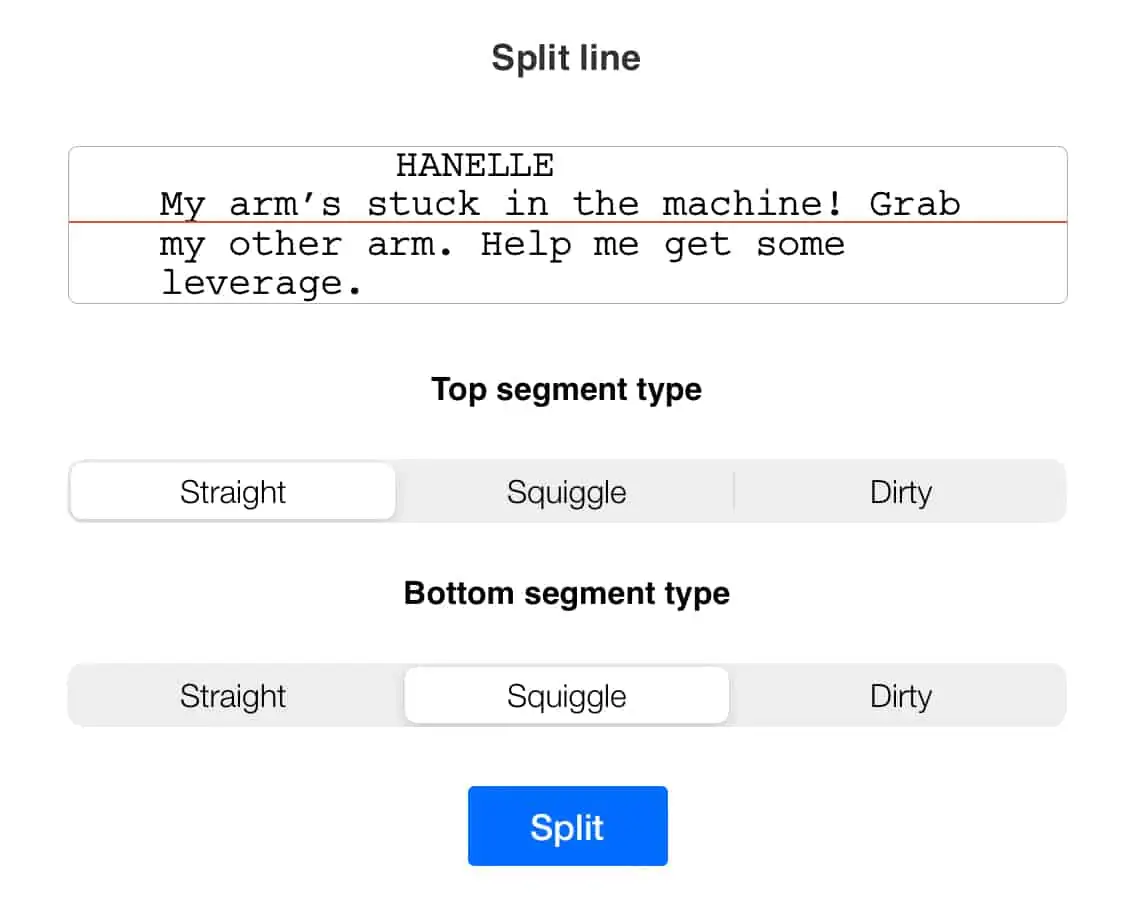This screenshot has width=1143, height=904.
Task: Click the word "some" in the dialogue preview
Action: click(800, 245)
